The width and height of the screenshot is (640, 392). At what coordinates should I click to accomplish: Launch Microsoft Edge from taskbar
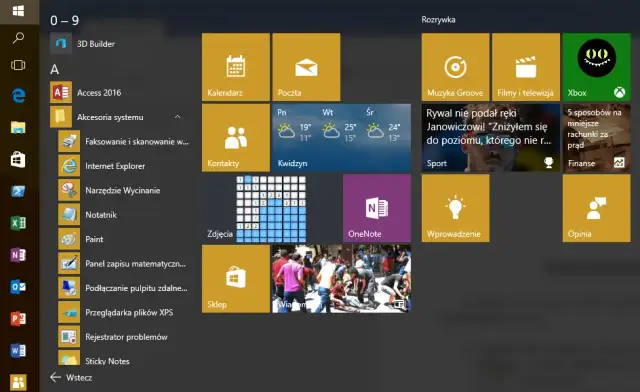[x=18, y=96]
